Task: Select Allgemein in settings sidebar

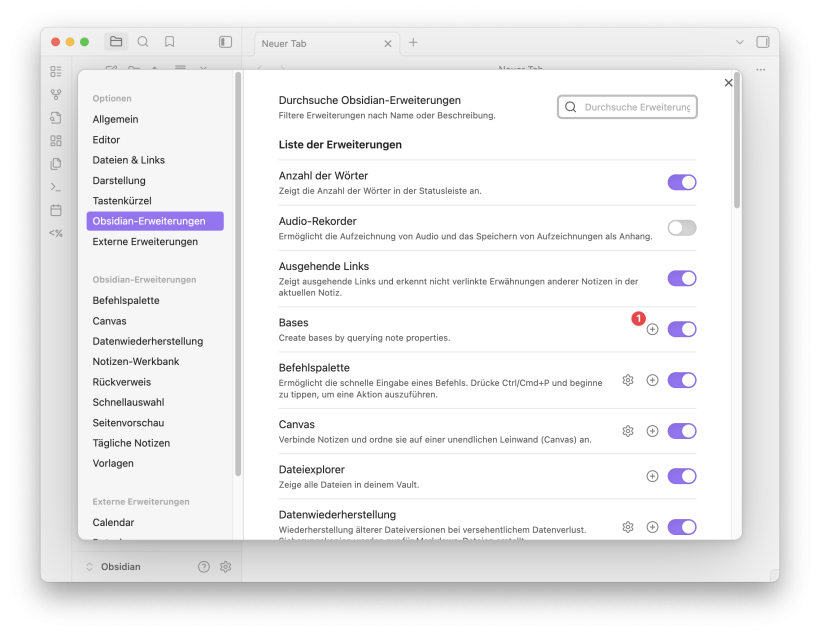Action: coord(155,119)
